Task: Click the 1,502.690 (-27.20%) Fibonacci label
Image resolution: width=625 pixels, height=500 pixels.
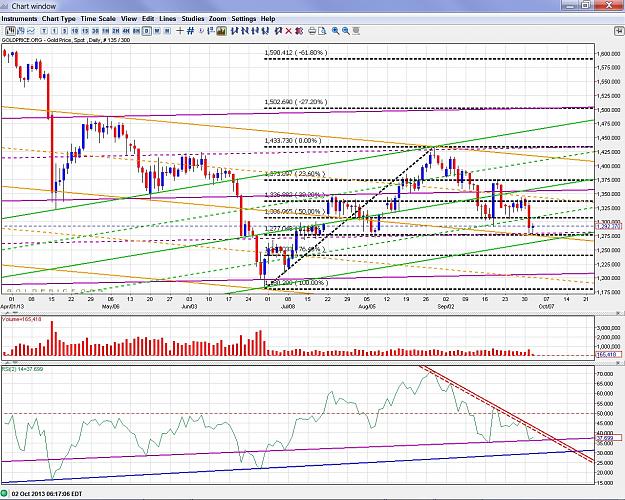Action: (x=296, y=102)
